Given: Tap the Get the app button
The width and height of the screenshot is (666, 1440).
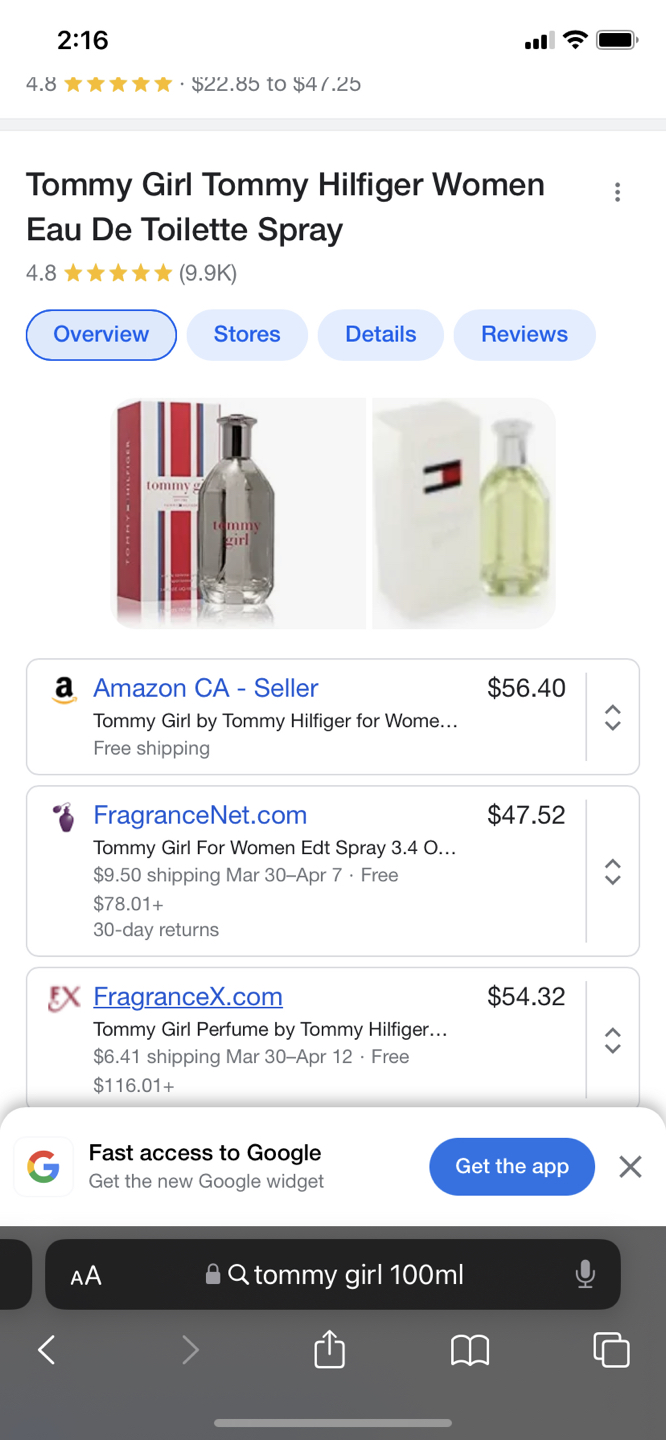Looking at the screenshot, I should pyautogui.click(x=511, y=1166).
